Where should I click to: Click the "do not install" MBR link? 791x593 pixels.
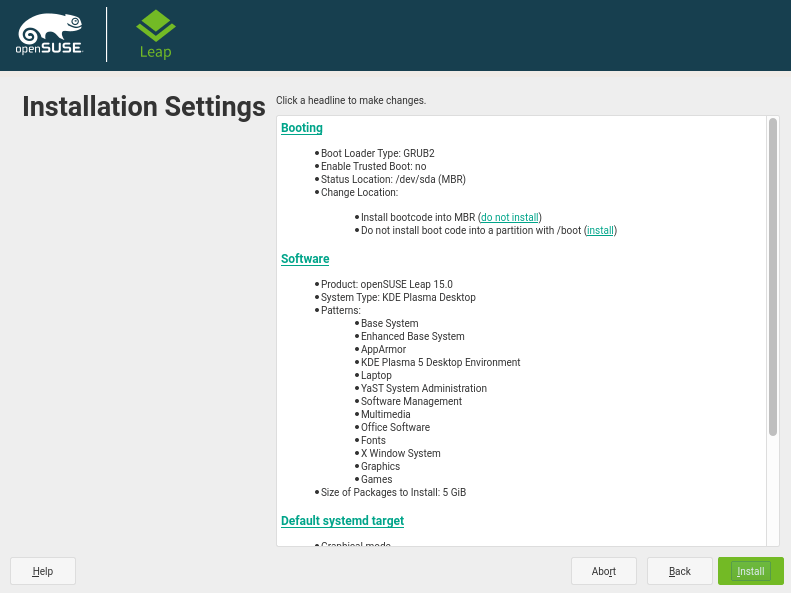pos(510,217)
